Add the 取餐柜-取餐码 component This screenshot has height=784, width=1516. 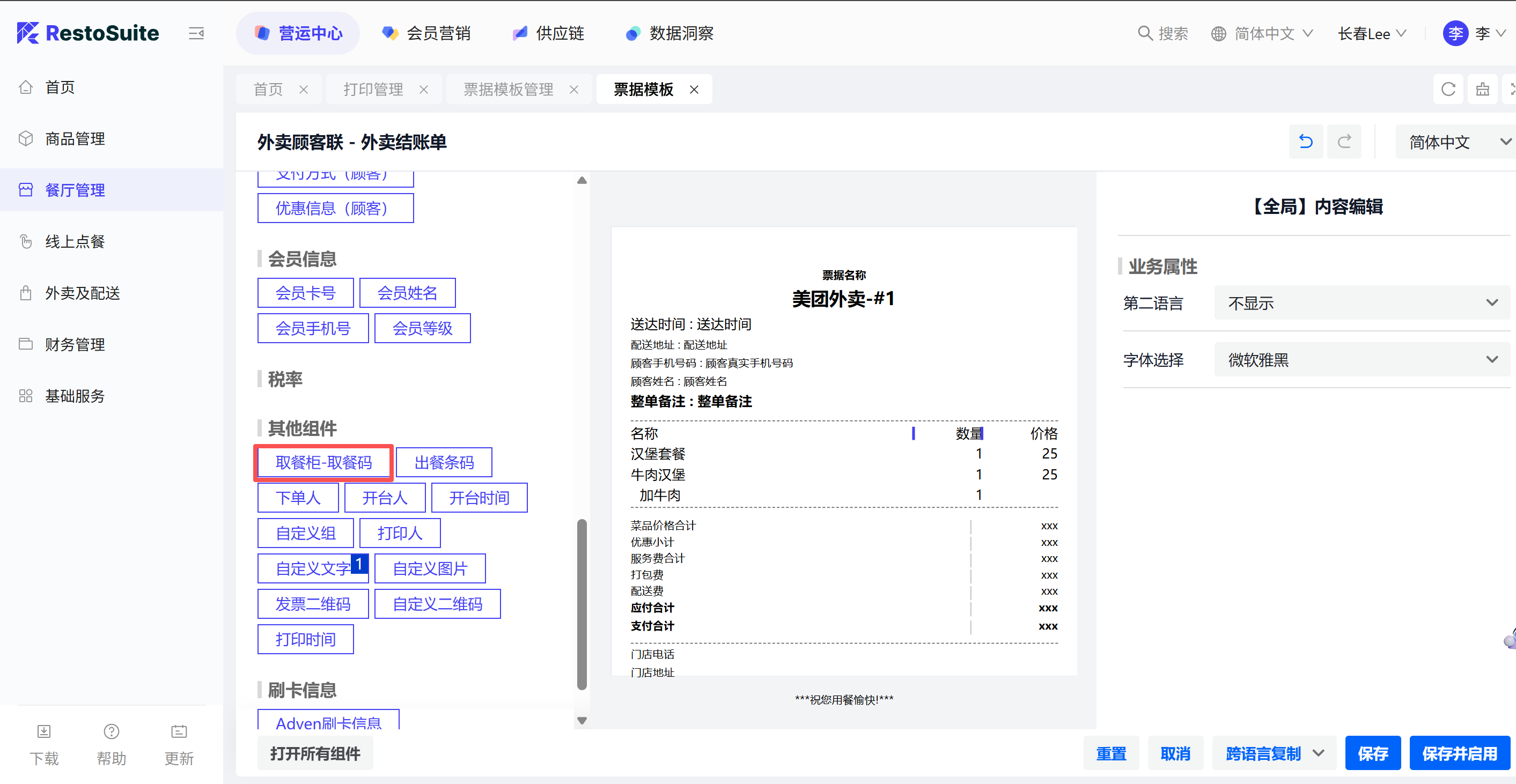pos(323,462)
